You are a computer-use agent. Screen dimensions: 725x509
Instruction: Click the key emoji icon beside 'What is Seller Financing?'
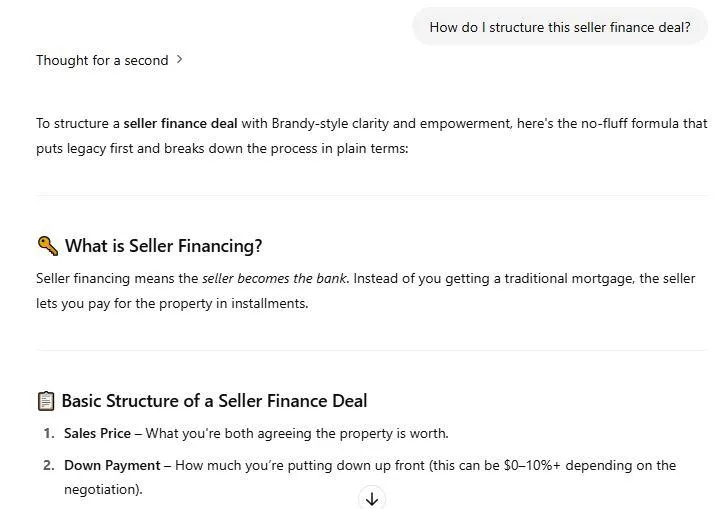point(48,246)
